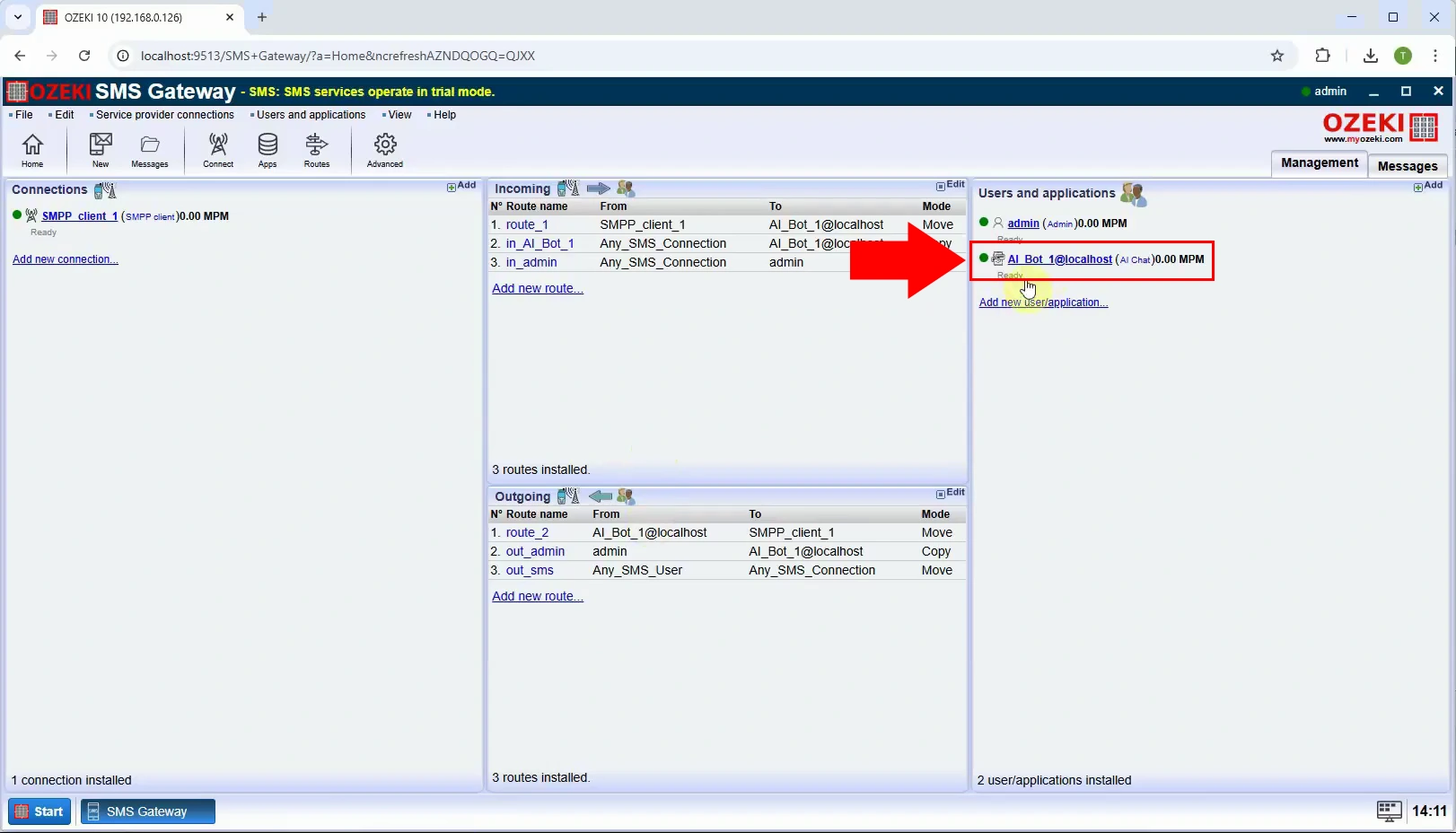Click SMPP_client_1 From cell of route_1
Screen dimensions: 1456x833
[x=643, y=224]
